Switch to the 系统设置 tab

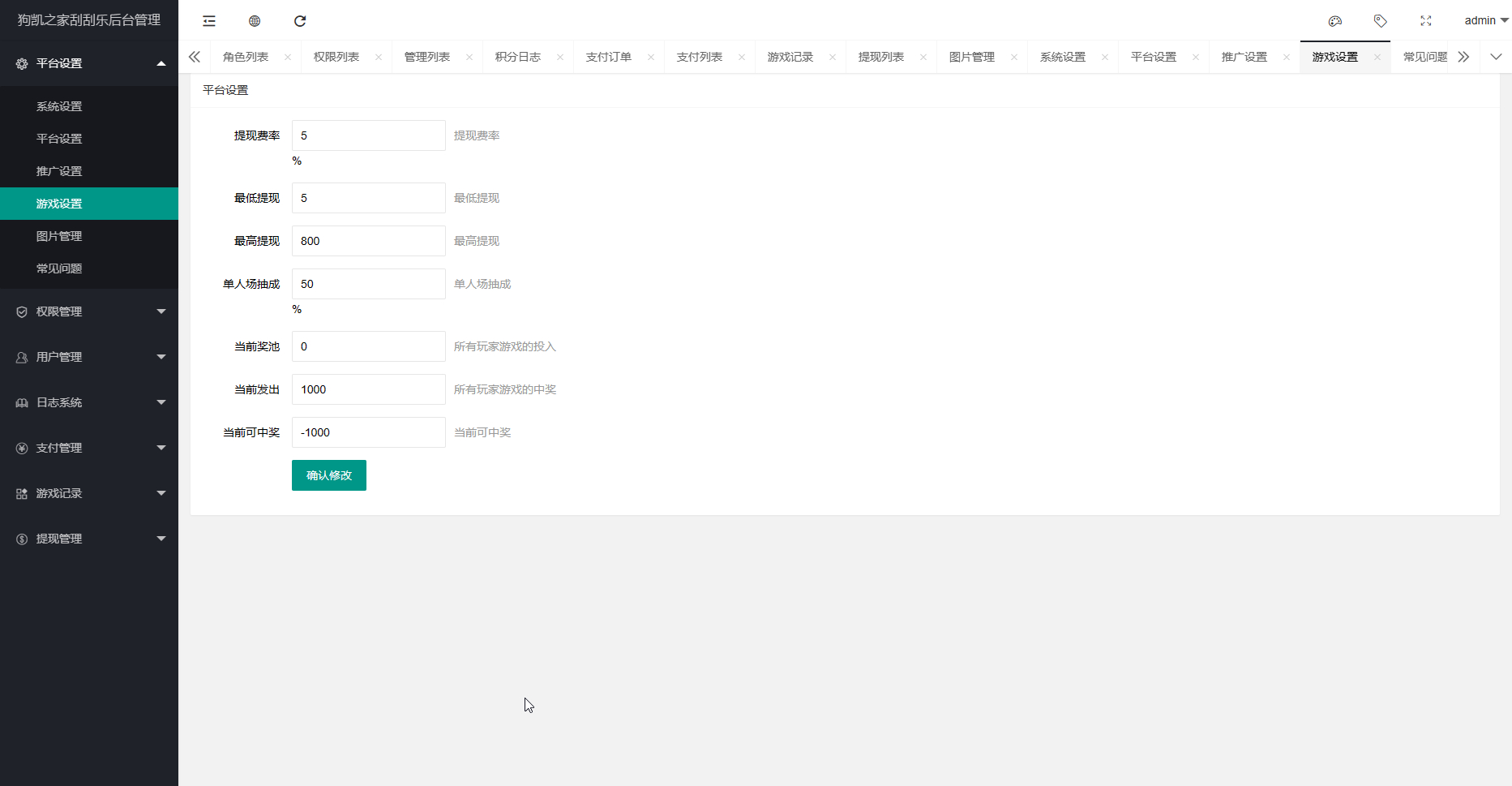point(1063,57)
